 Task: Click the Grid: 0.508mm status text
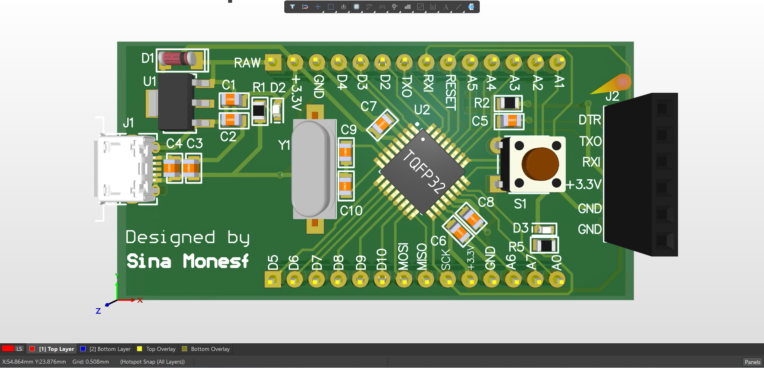pyautogui.click(x=92, y=362)
